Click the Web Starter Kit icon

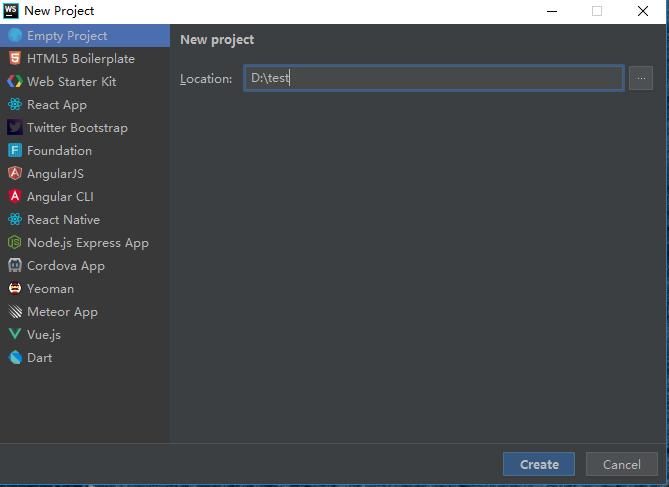pyautogui.click(x=15, y=82)
